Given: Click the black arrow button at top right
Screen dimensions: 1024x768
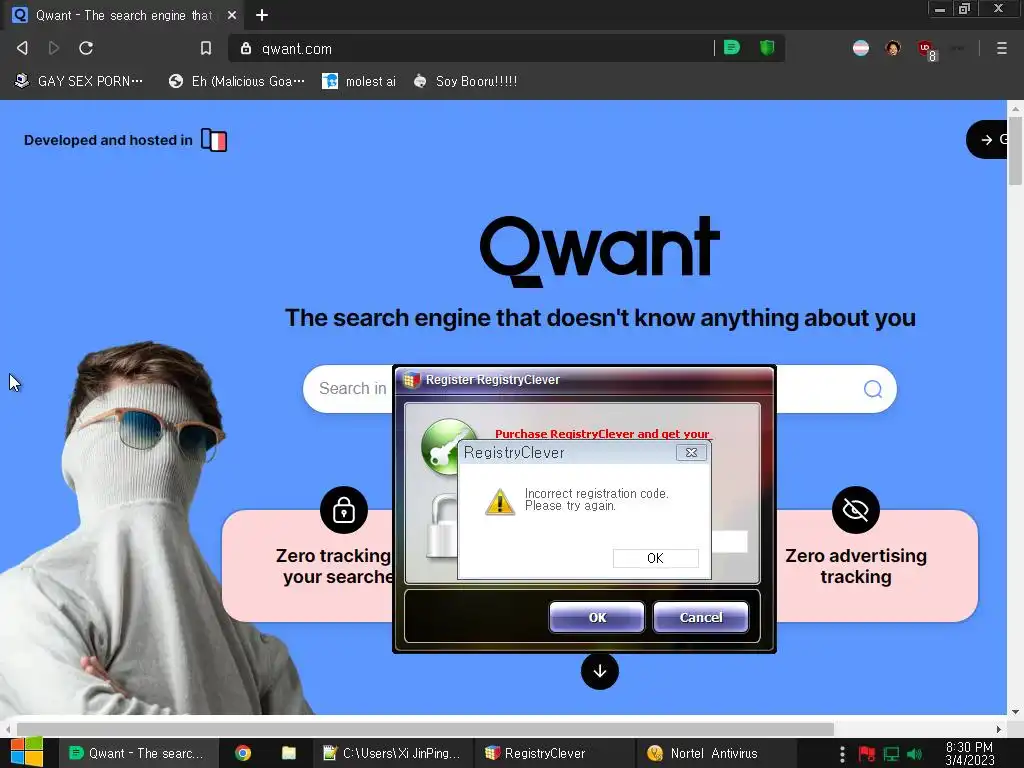Looking at the screenshot, I should 987,139.
